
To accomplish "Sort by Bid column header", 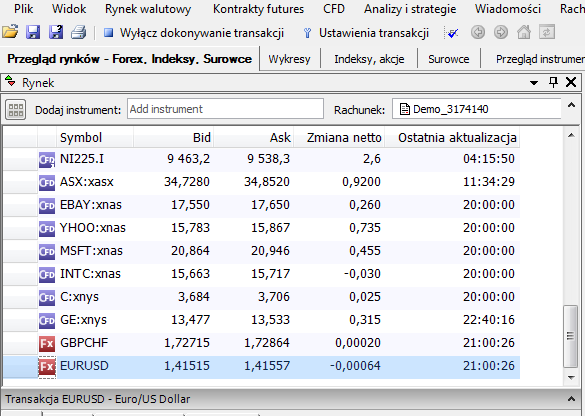I will point(173,138).
